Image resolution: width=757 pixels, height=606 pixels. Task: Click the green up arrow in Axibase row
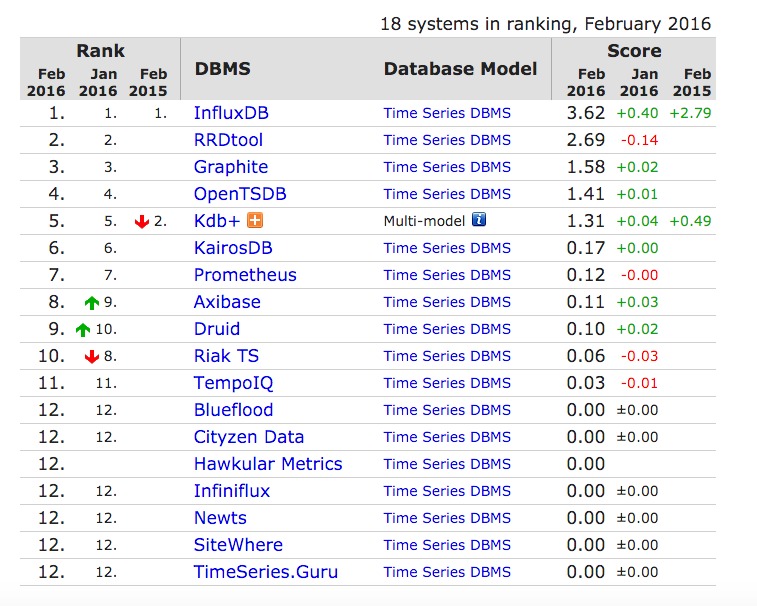pos(92,303)
